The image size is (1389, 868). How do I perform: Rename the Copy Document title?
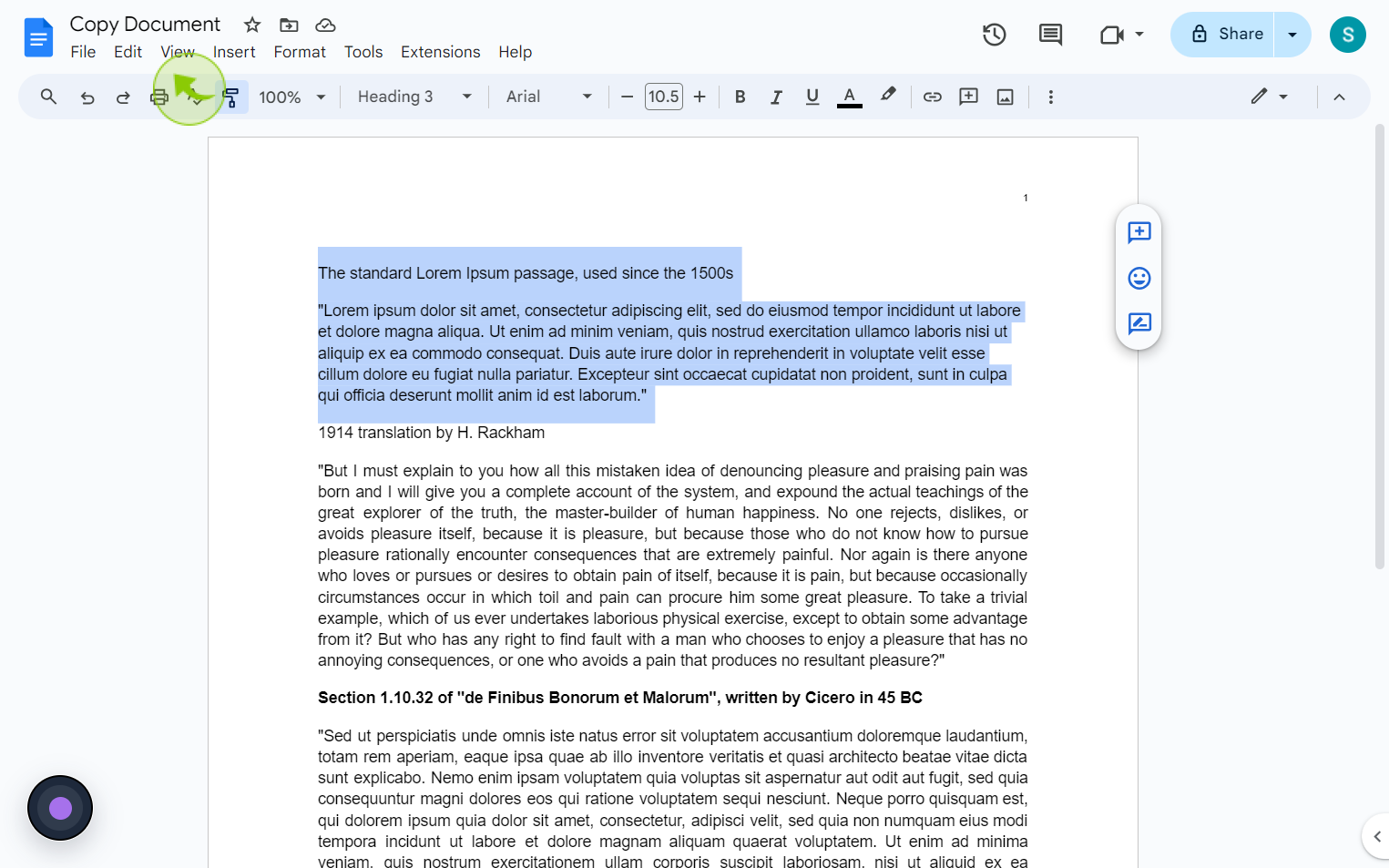(145, 25)
